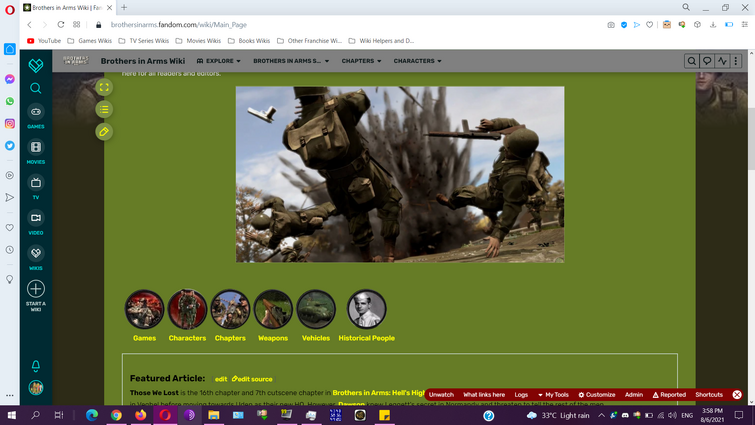Expand the Characters dropdown

pyautogui.click(x=417, y=61)
